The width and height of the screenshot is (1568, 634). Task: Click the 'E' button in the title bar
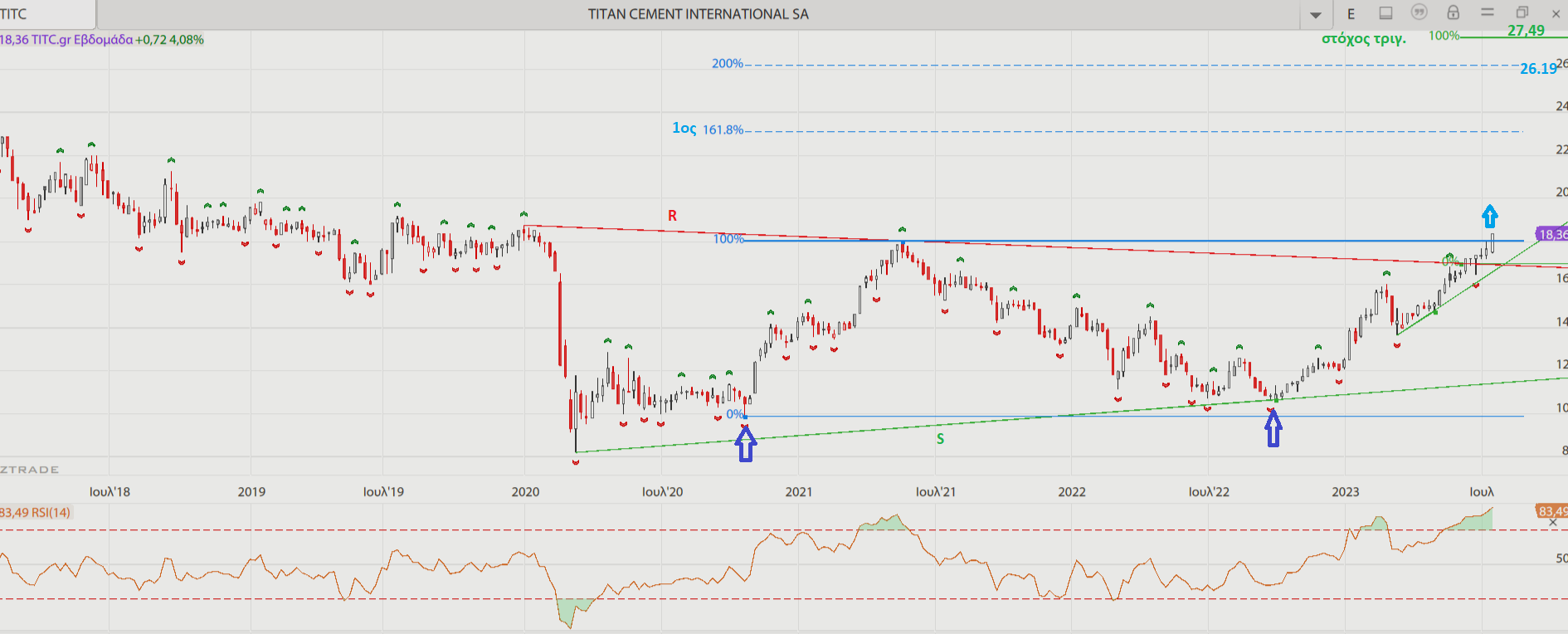coord(1351,13)
